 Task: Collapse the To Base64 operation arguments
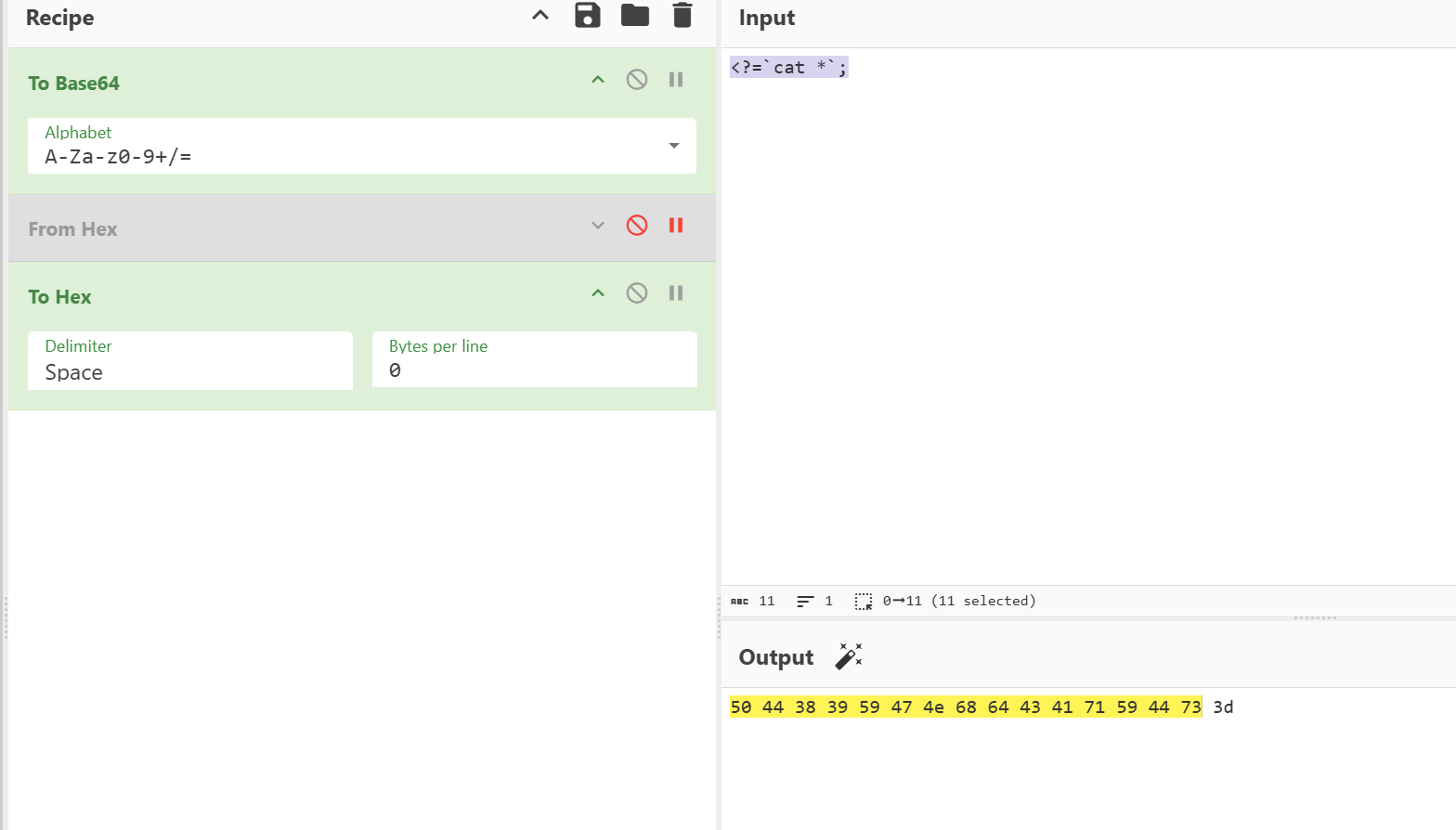(598, 80)
